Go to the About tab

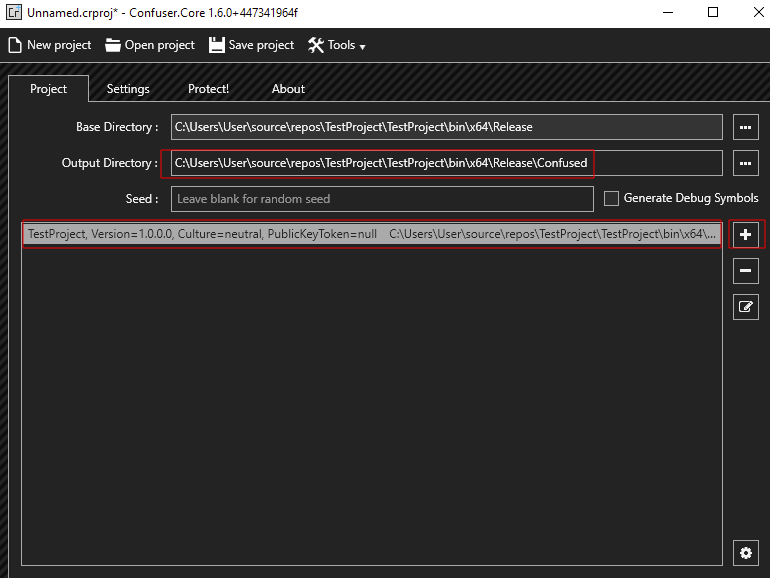288,89
